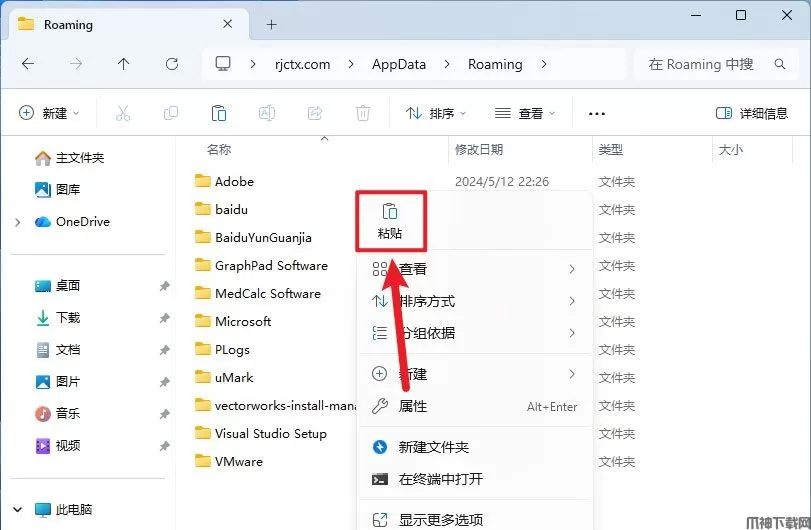Open 音乐 Music in sidebar
The width and height of the screenshot is (811, 530).
[x=57, y=414]
